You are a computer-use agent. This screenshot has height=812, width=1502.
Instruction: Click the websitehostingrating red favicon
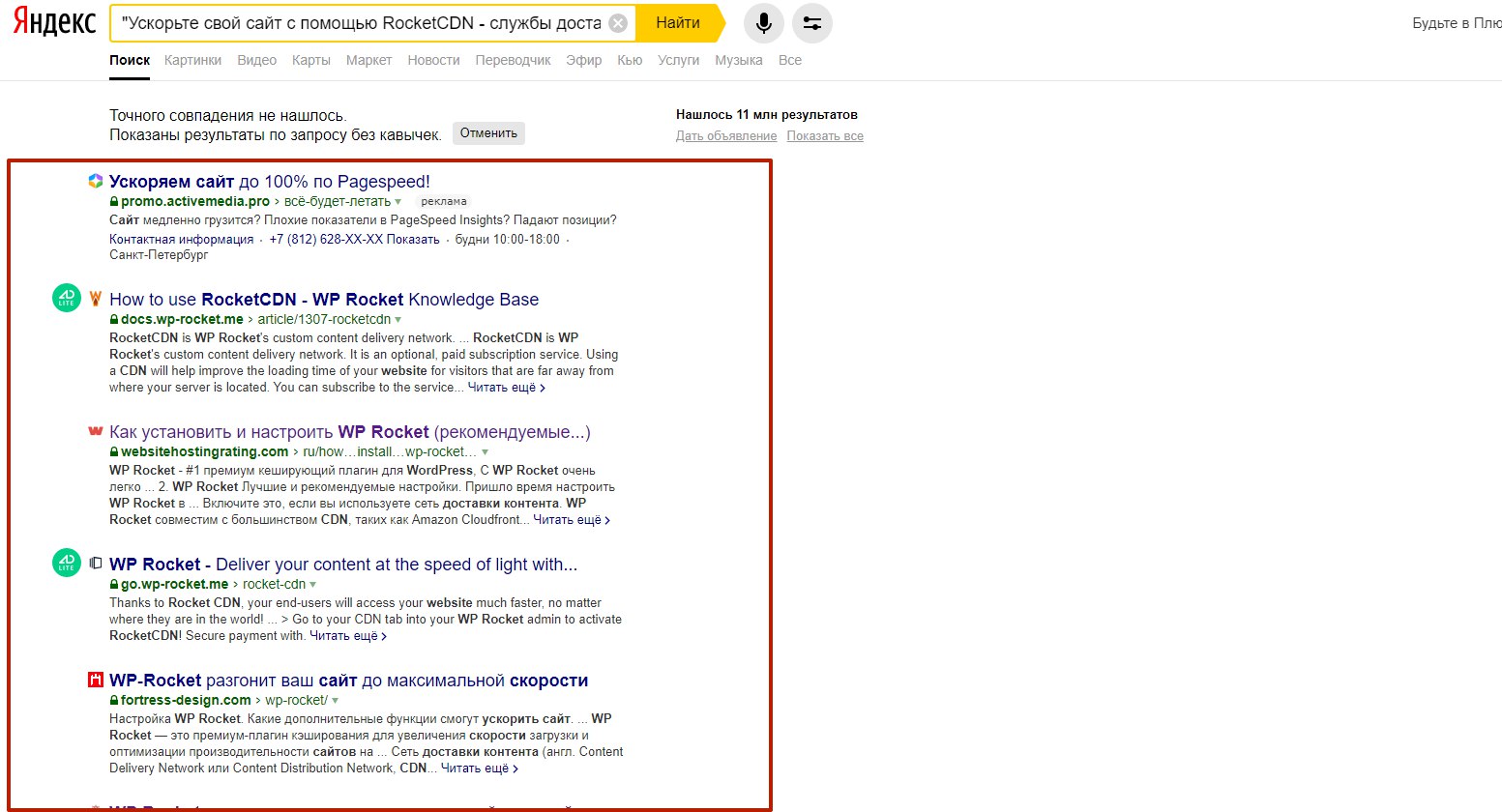96,431
